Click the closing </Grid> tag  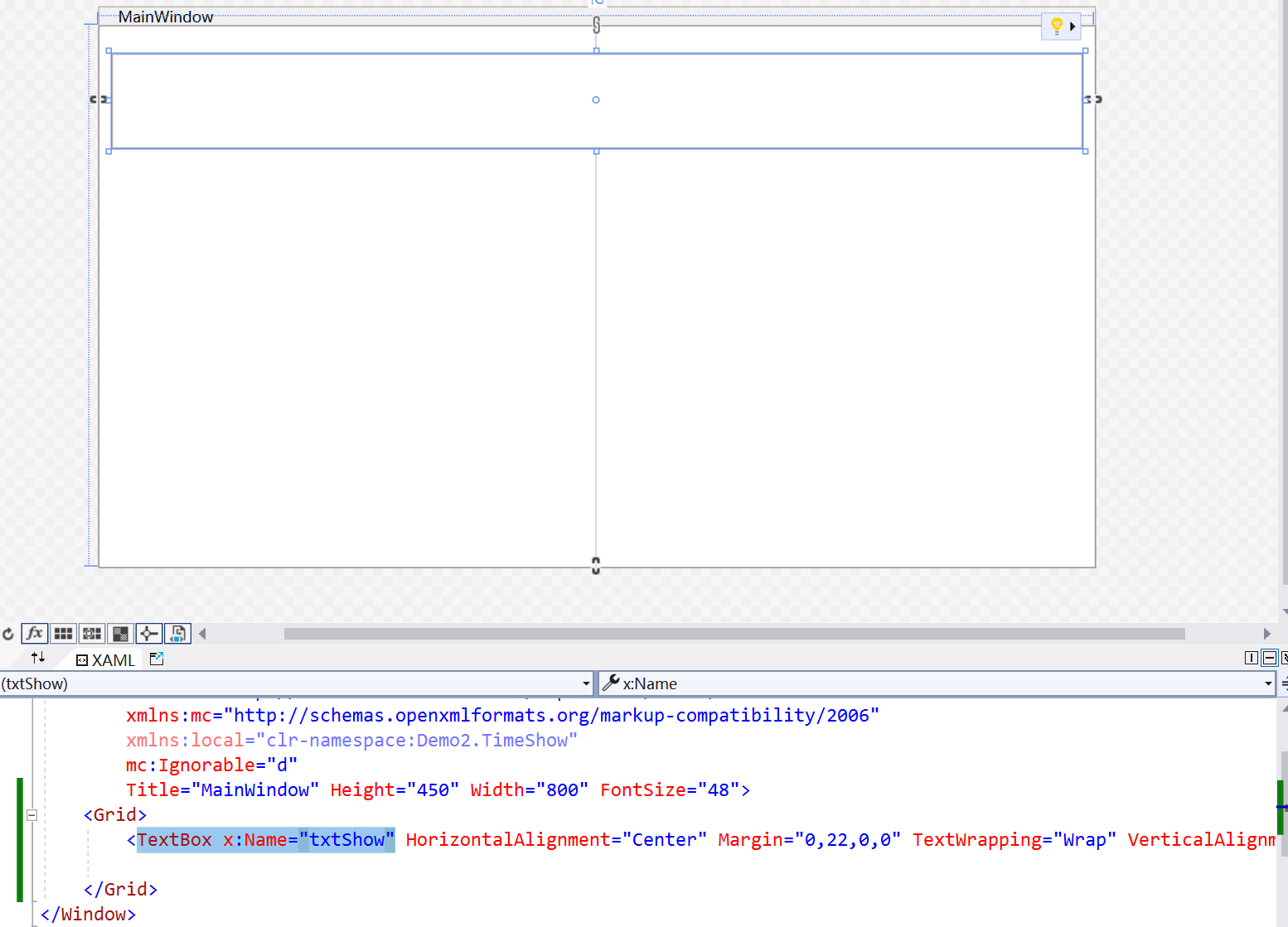[120, 890]
